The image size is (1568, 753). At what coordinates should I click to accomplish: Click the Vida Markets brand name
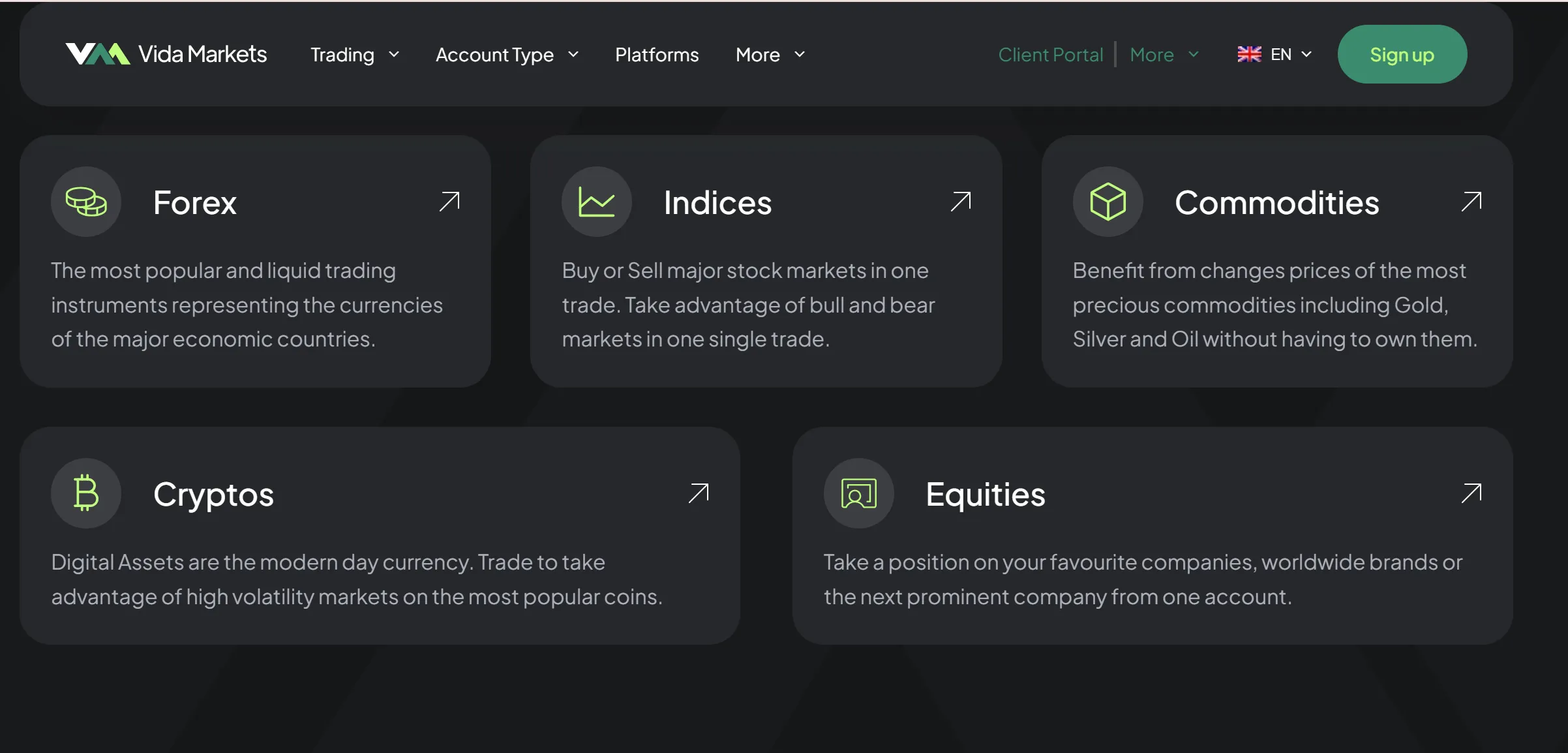tap(203, 54)
